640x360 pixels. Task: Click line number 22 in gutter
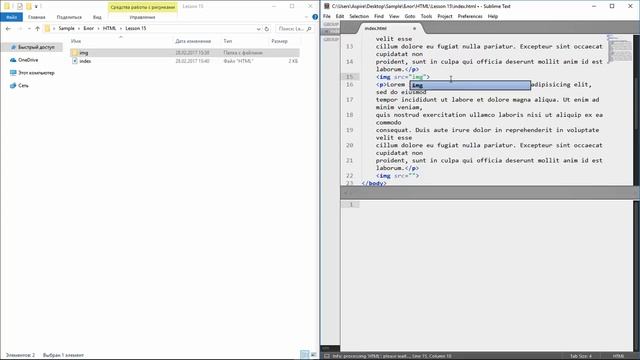click(349, 176)
